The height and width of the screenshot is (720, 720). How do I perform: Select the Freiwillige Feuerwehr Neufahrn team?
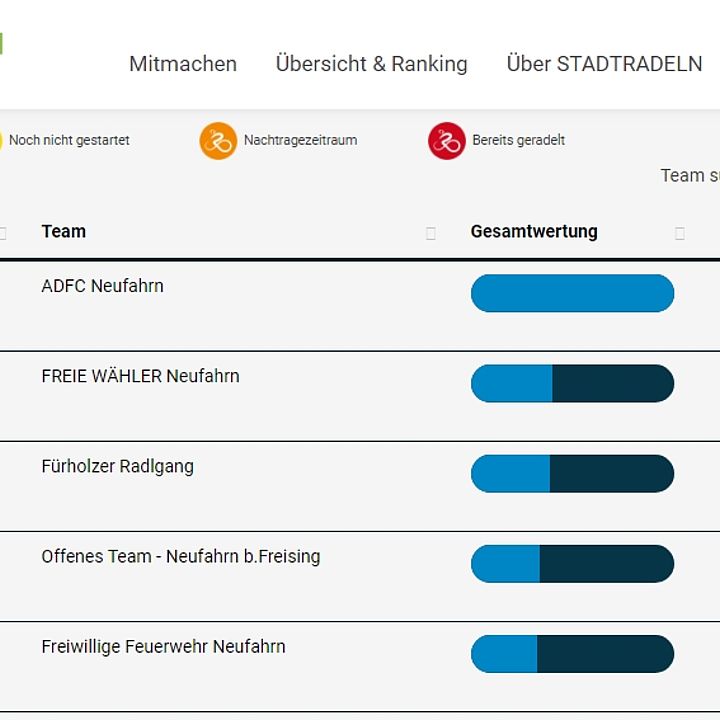pyautogui.click(x=163, y=647)
